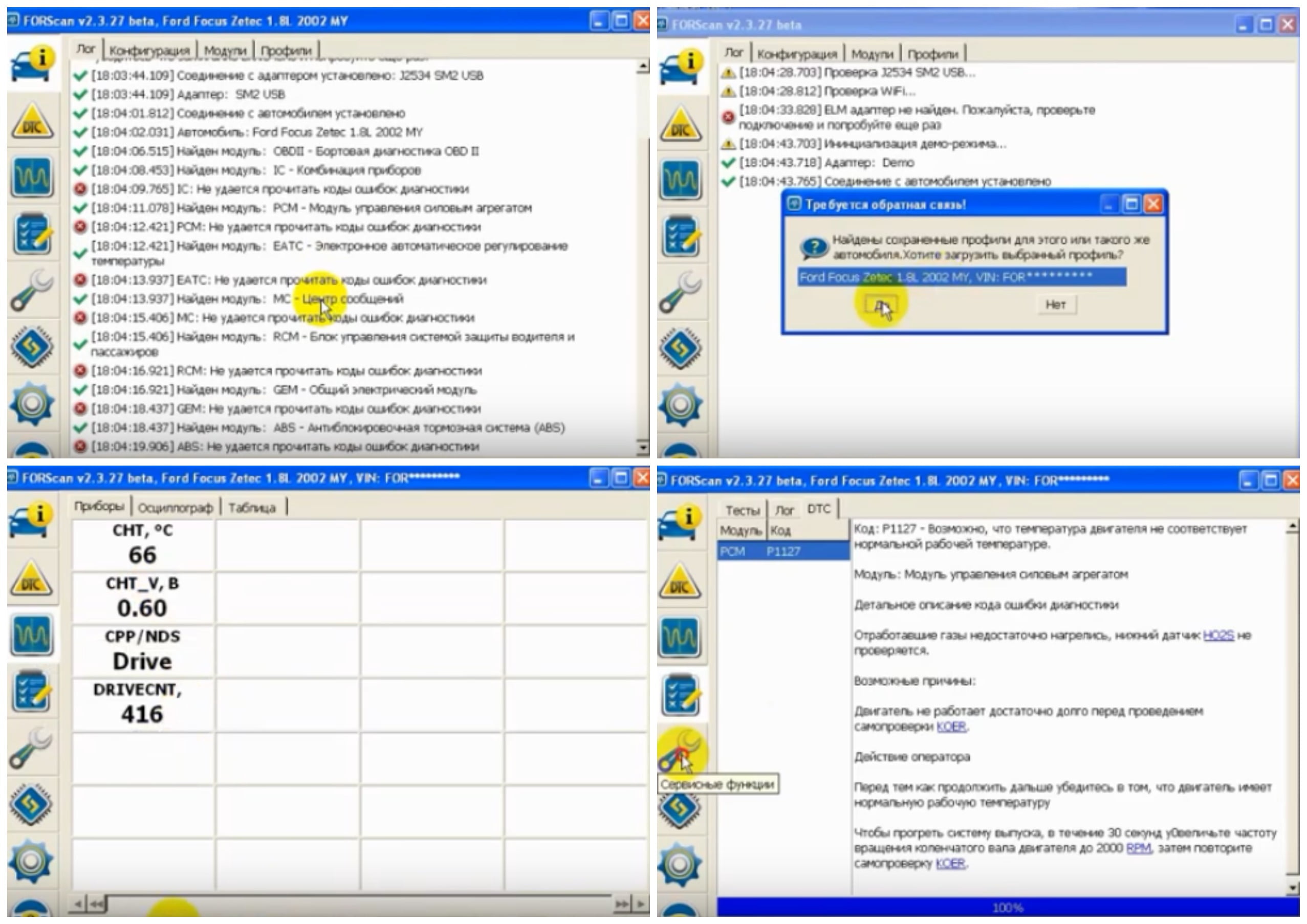Click fast-back double-arrow in dashboard scrollbar
Image resolution: width=1307 pixels, height=924 pixels.
pos(97,904)
